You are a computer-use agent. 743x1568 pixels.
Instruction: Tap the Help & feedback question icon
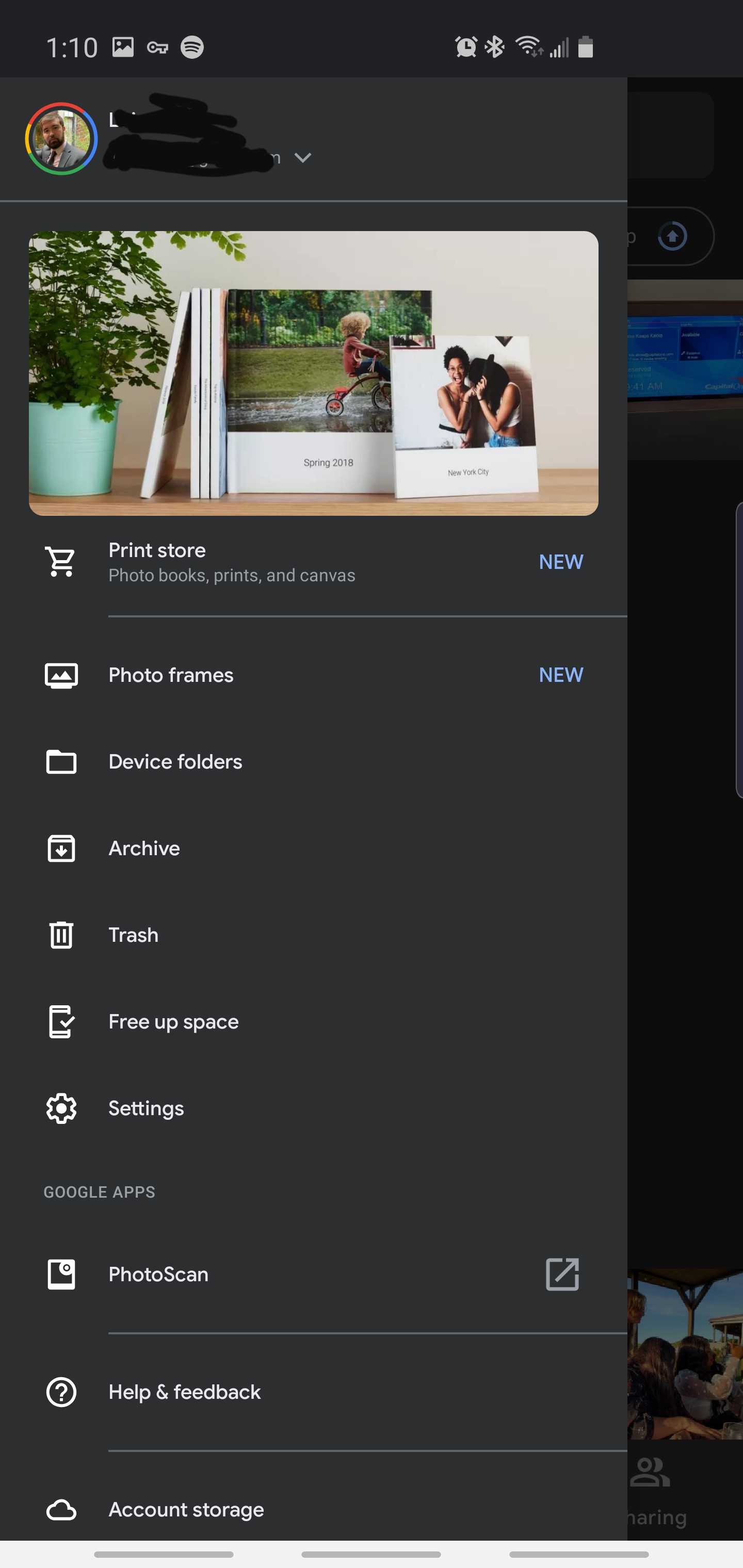[x=61, y=1392]
